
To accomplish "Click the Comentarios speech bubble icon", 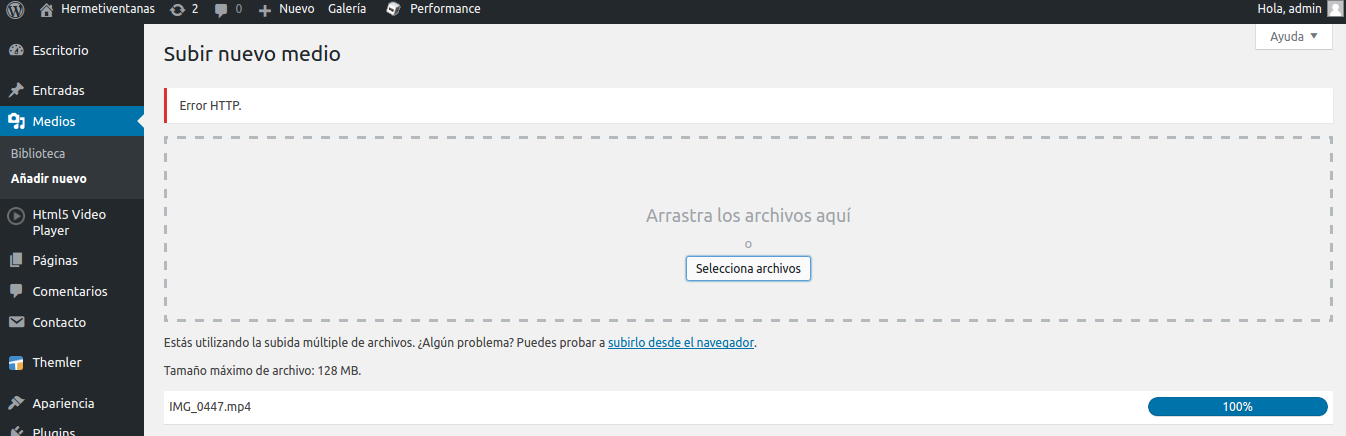I will coord(16,291).
